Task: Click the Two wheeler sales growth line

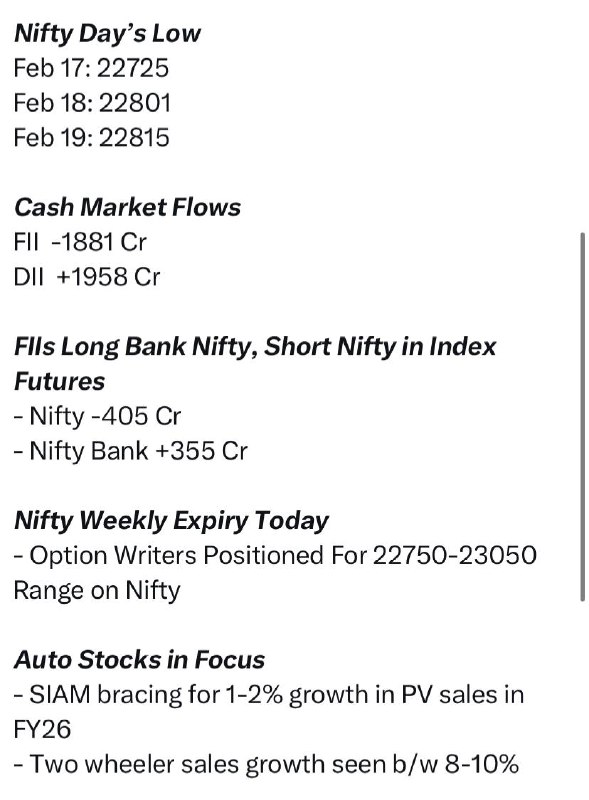Action: tap(266, 764)
